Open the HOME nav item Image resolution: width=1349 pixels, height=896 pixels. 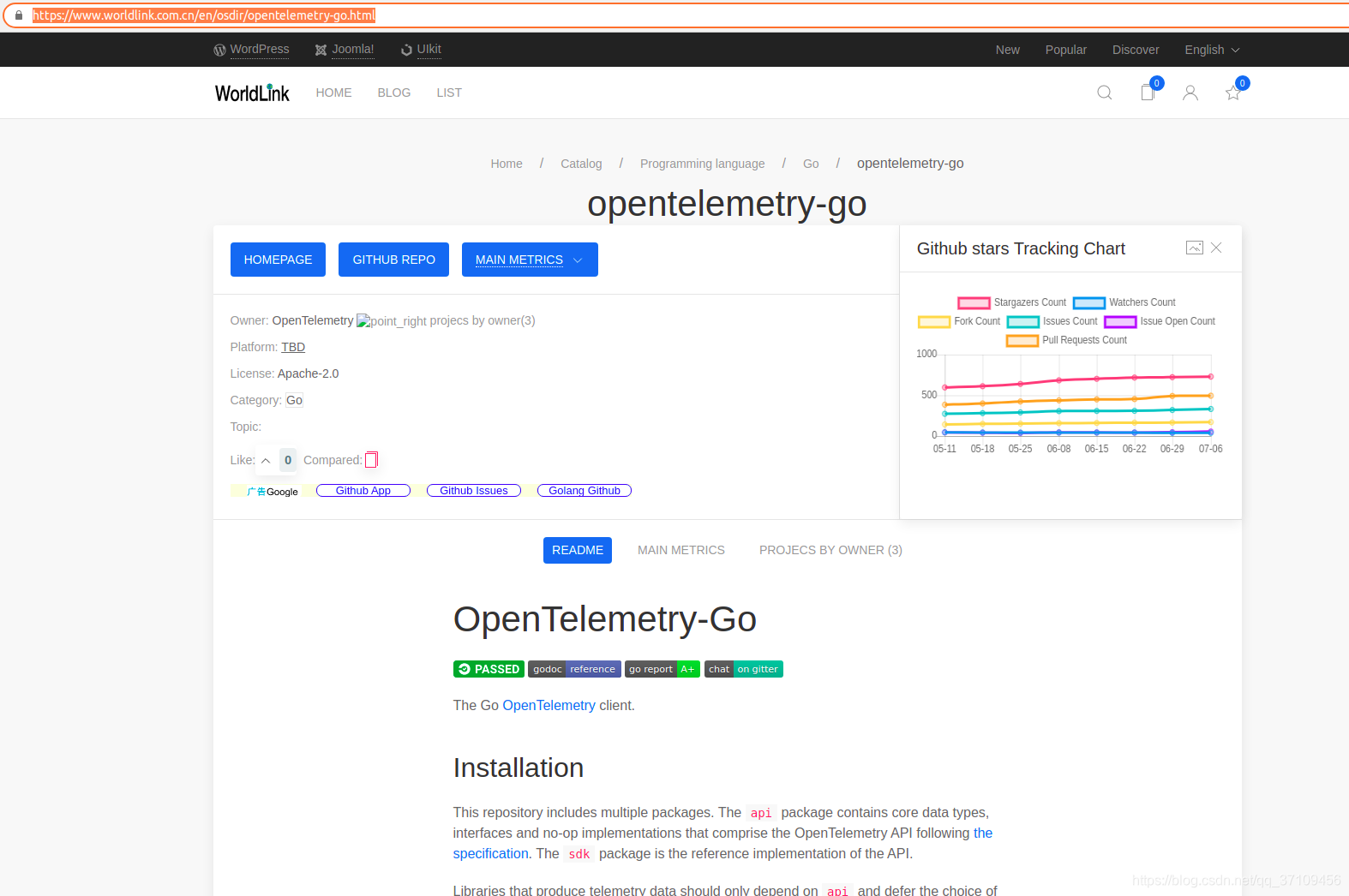click(333, 93)
